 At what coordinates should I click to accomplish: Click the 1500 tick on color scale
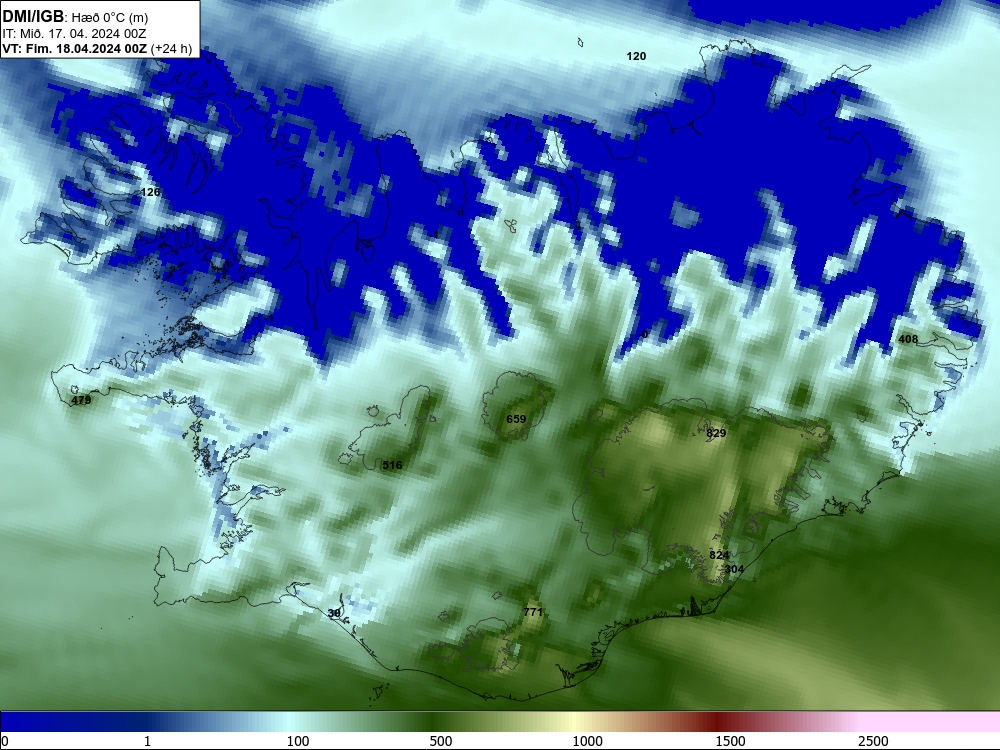pos(730,741)
